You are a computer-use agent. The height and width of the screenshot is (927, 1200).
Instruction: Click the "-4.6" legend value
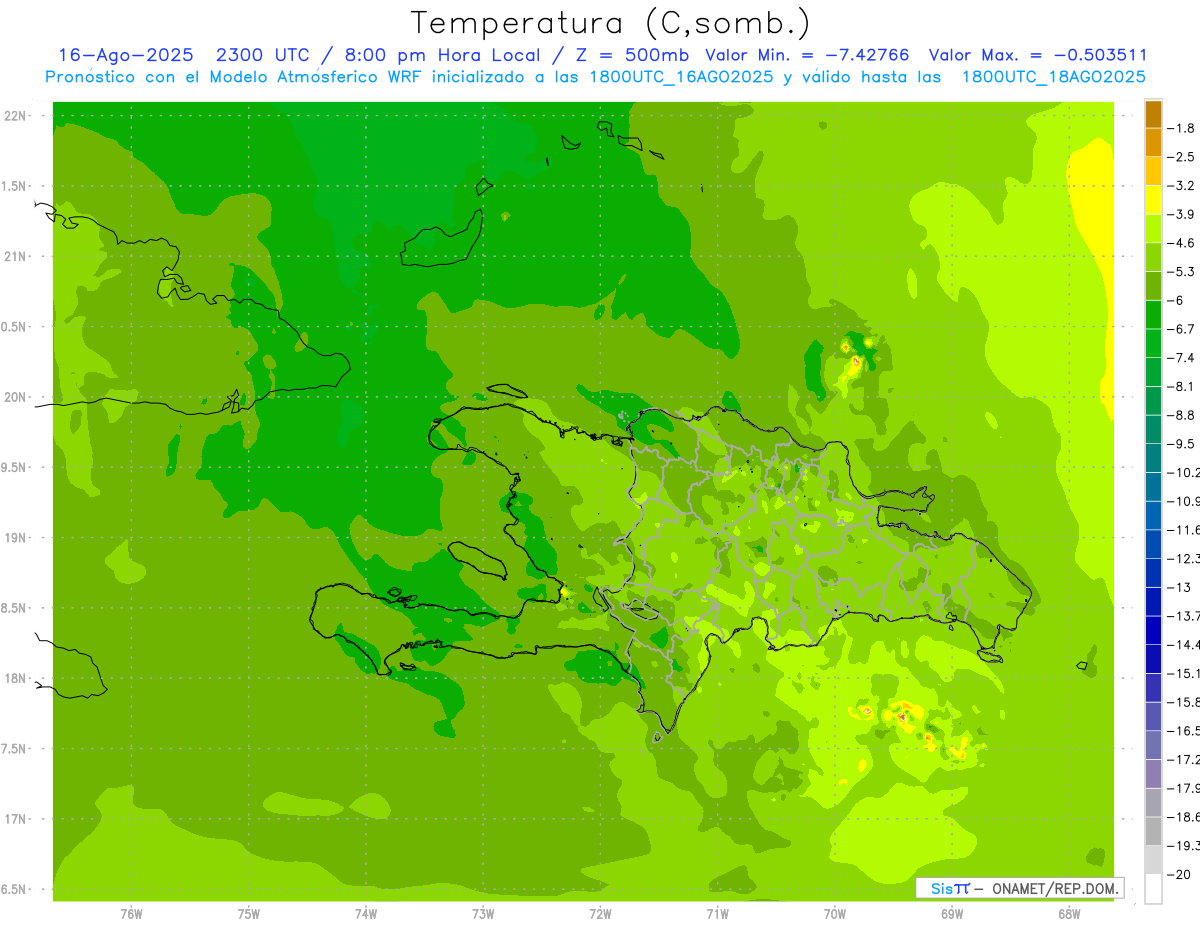pos(1182,243)
